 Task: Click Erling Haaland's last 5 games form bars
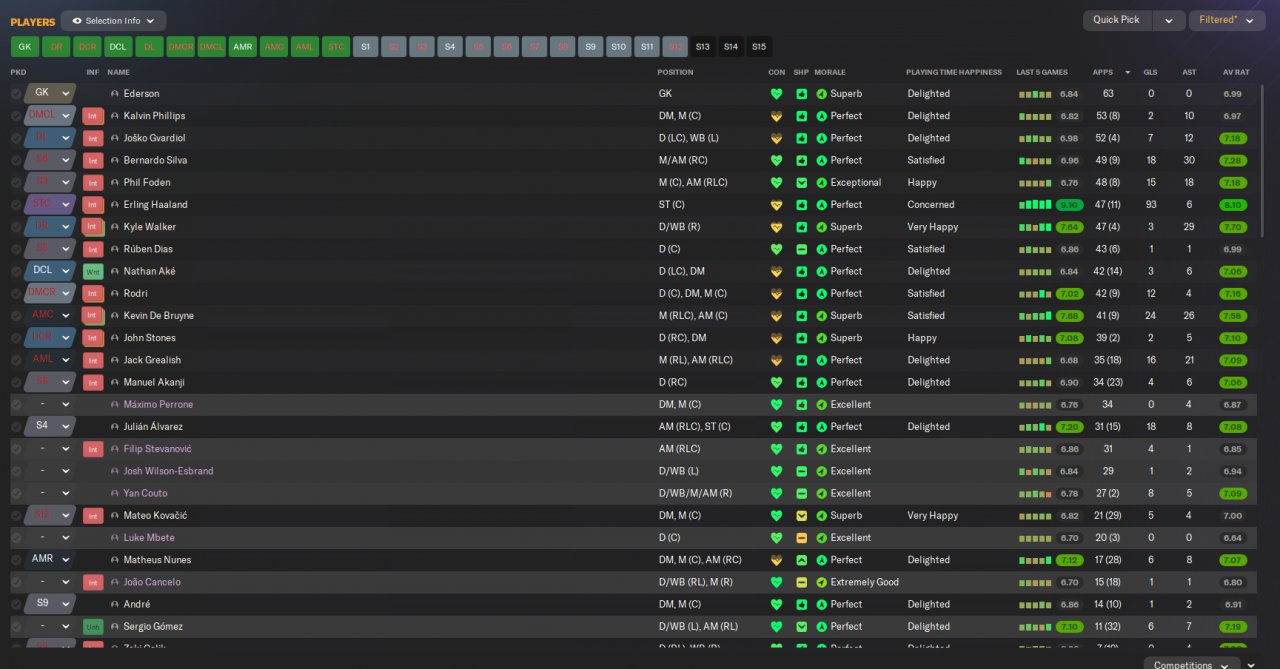1036,205
